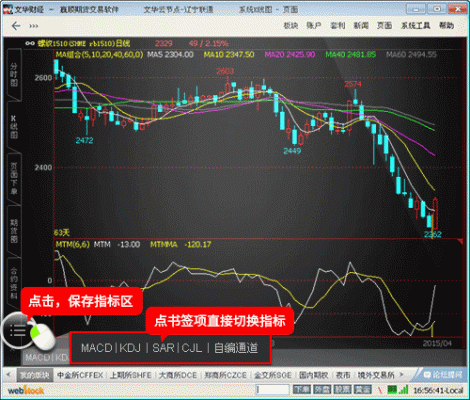The height and width of the screenshot is (400, 470).
Task: Open the 期货圈 side tab
Action: 14,231
